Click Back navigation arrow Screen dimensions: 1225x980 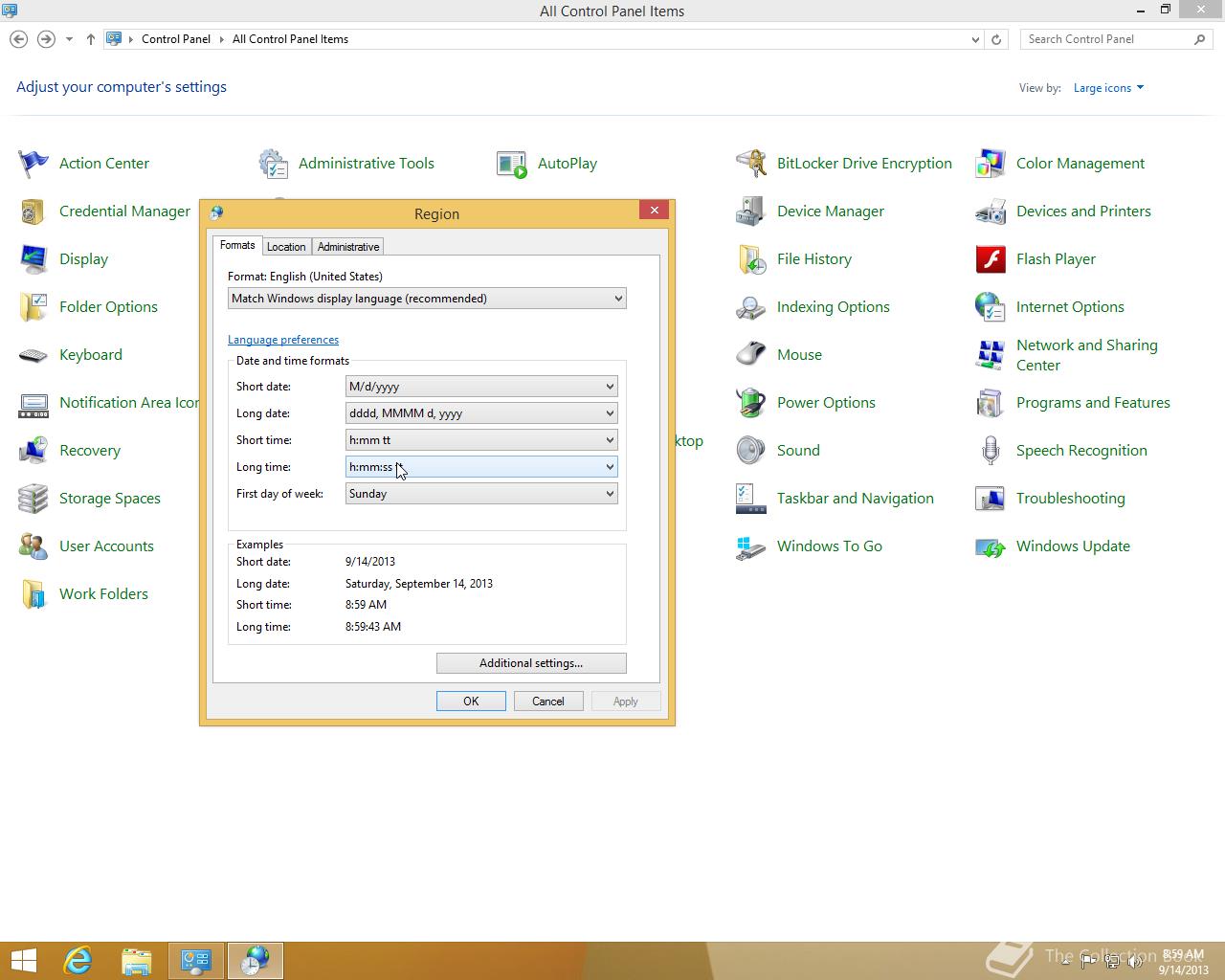pyautogui.click(x=18, y=39)
